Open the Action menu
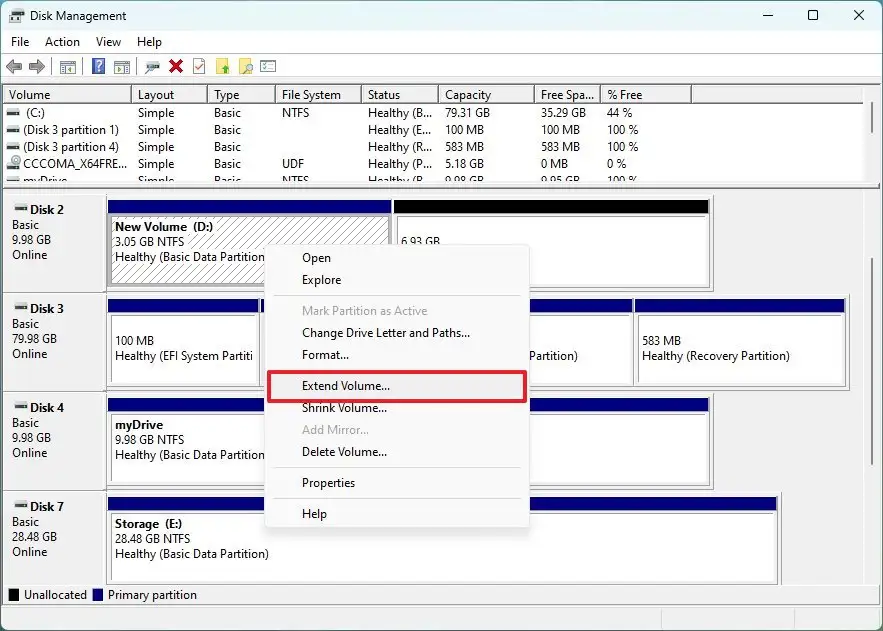883x631 pixels. click(x=62, y=42)
